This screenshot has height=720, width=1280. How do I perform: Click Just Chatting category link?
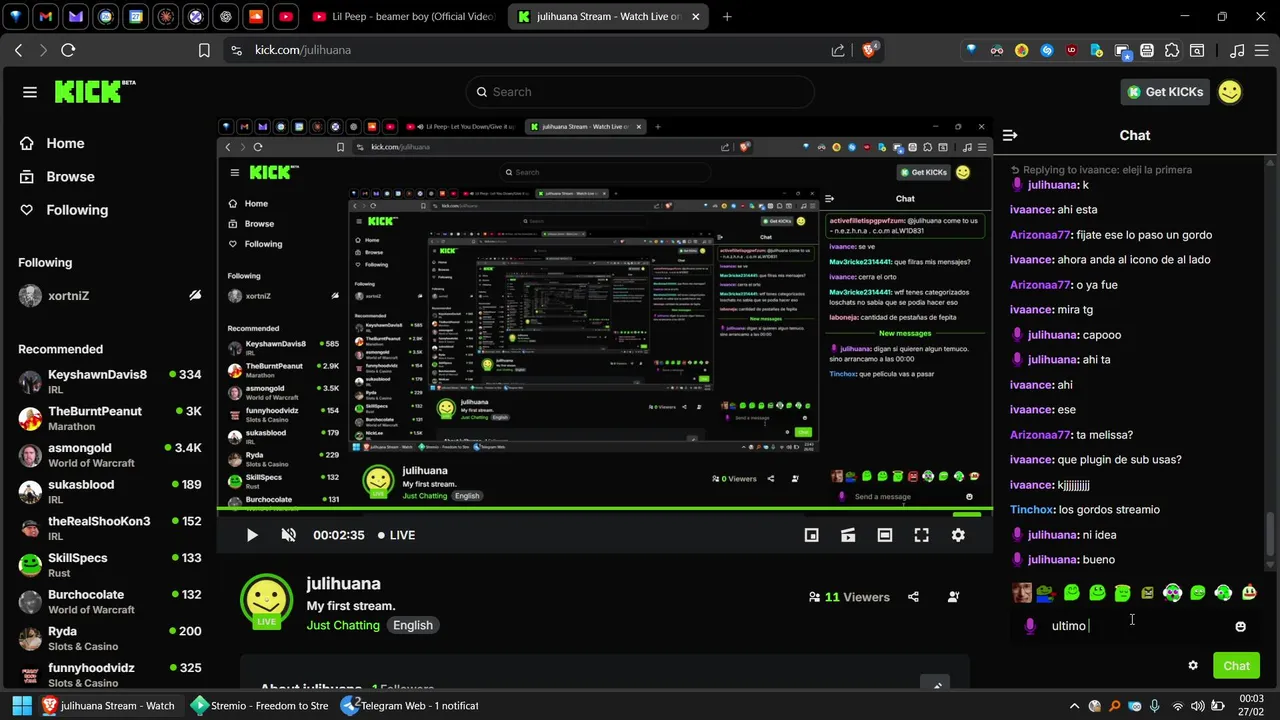click(343, 625)
